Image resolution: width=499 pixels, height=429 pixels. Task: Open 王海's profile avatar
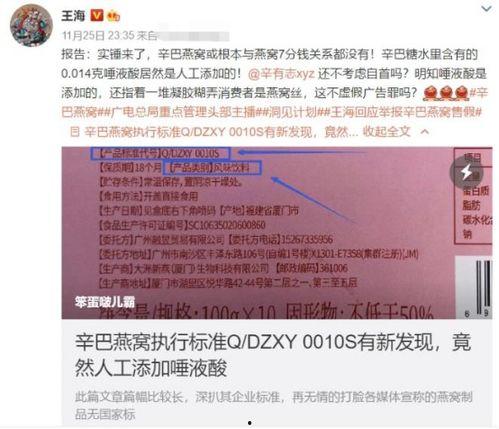[31, 26]
